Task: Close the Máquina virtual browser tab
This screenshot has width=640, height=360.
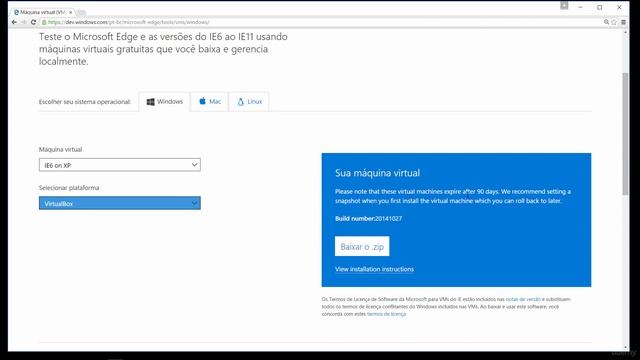Action: click(70, 12)
